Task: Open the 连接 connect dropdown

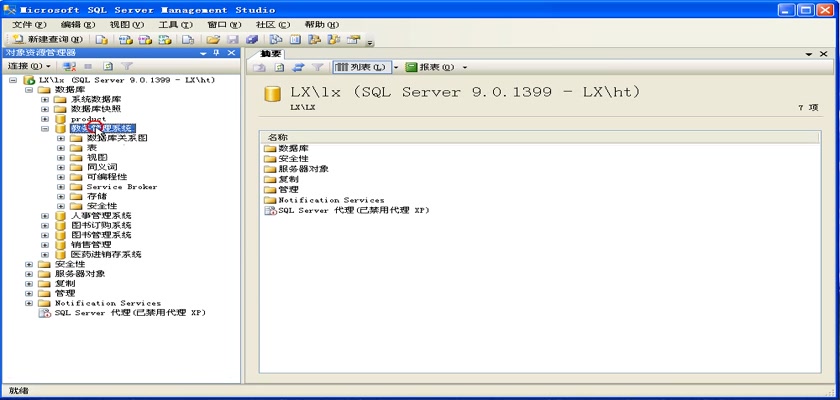Action: tap(29, 66)
